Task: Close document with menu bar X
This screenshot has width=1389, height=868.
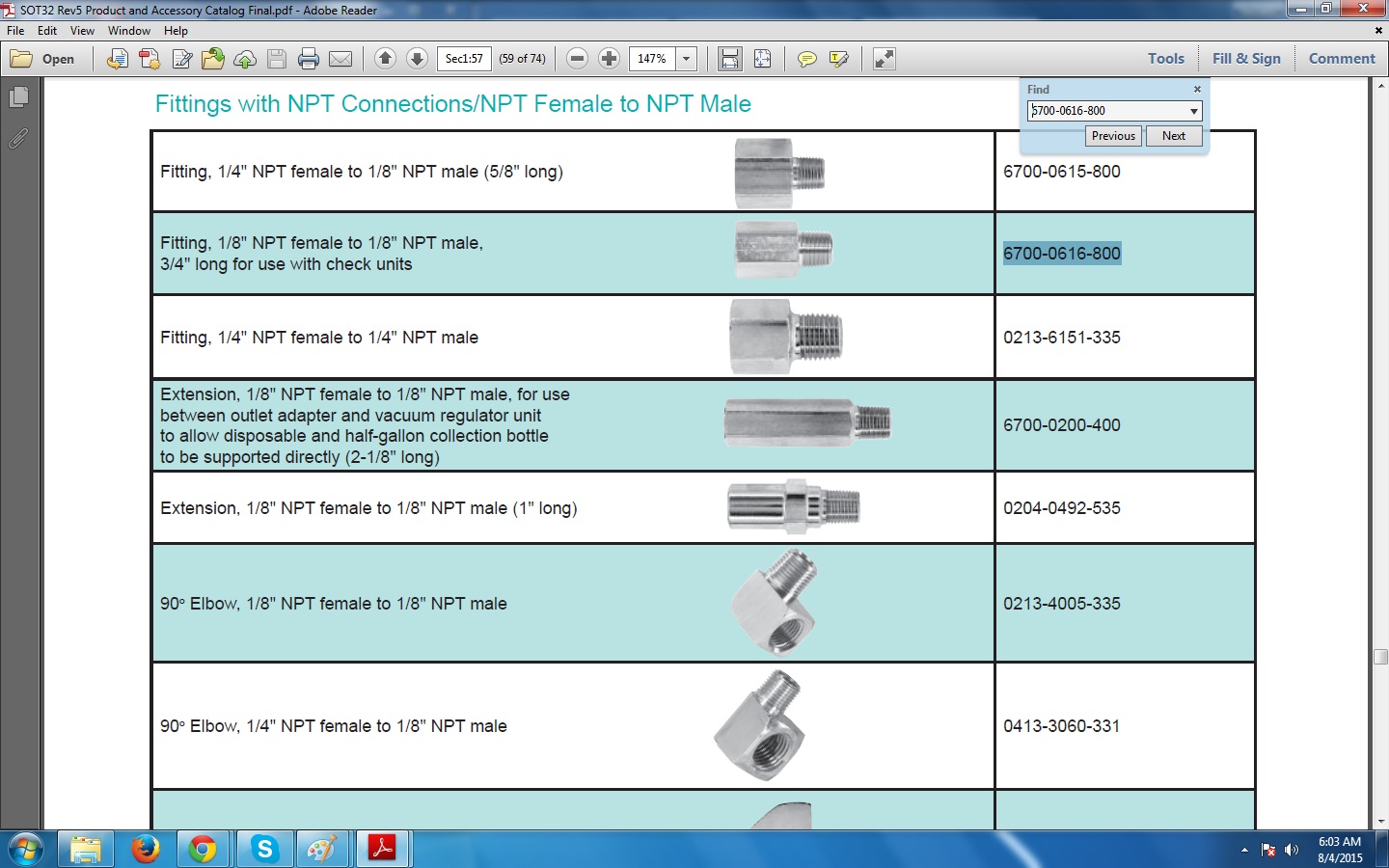Action: (1377, 31)
